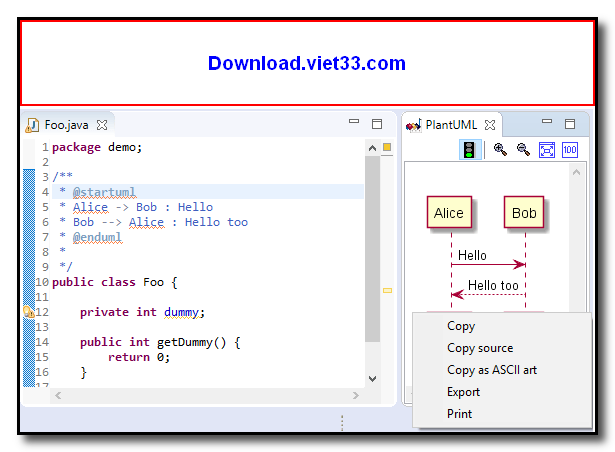Select the Foo.java editor tab

64,125
